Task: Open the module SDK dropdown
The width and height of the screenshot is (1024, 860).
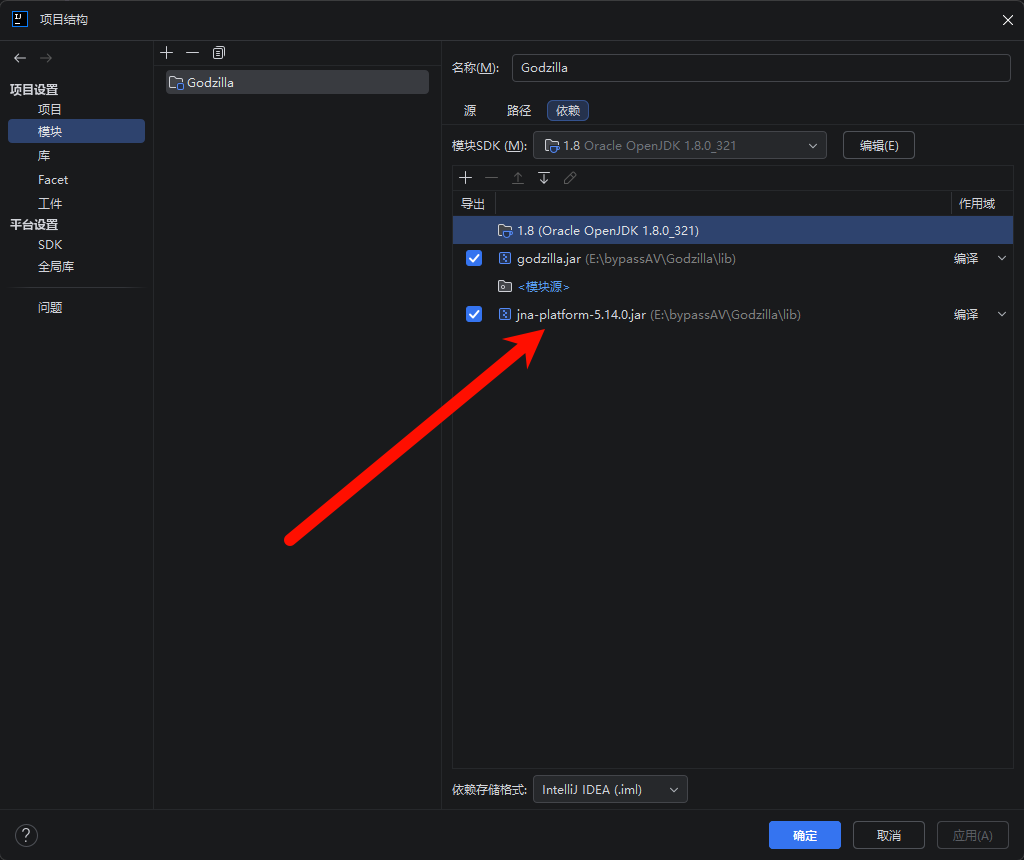Action: pos(680,146)
